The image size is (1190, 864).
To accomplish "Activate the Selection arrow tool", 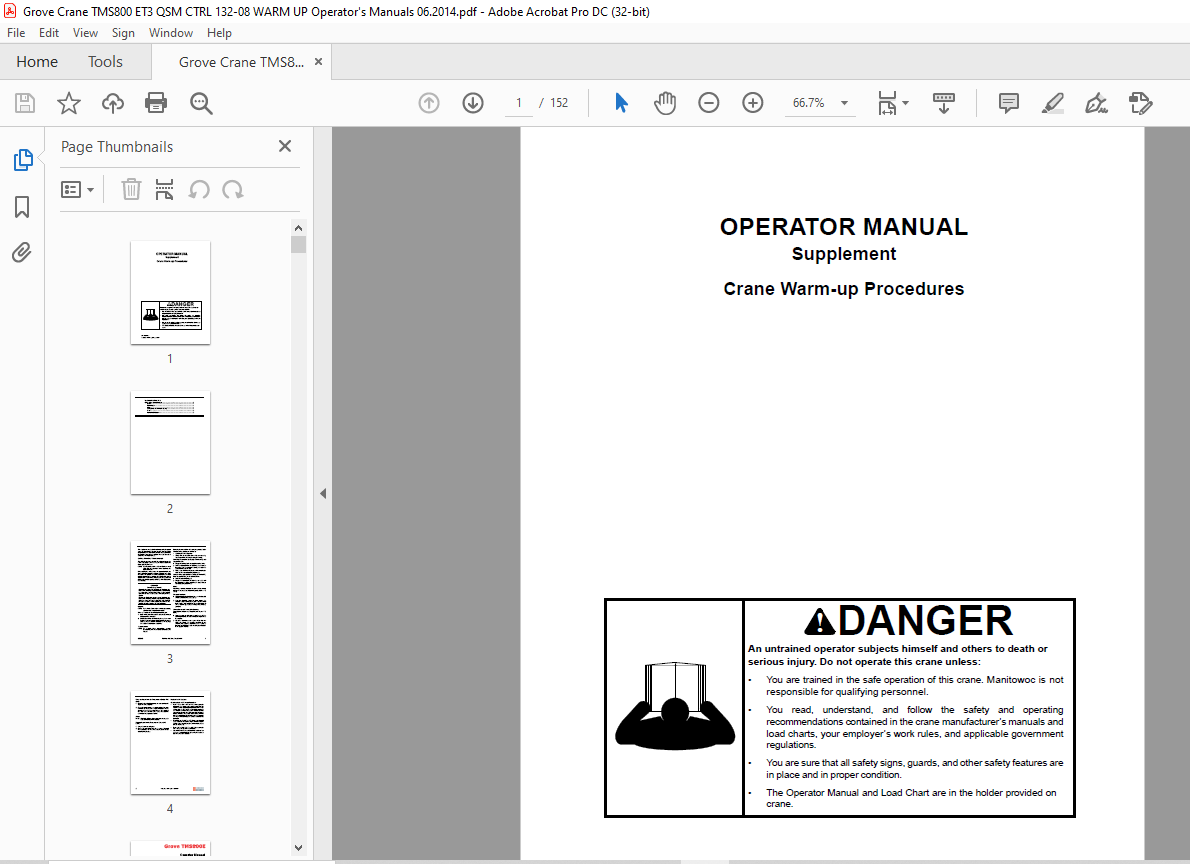I will tap(622, 102).
